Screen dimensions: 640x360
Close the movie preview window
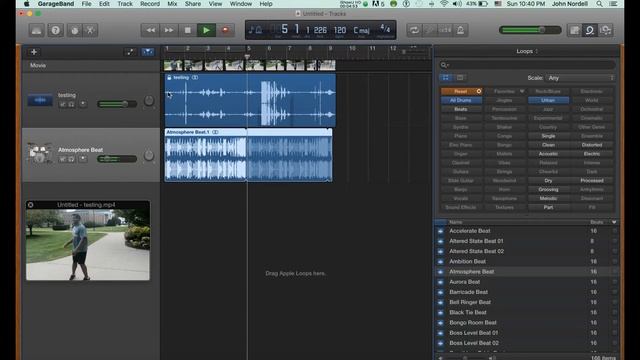tap(31, 205)
